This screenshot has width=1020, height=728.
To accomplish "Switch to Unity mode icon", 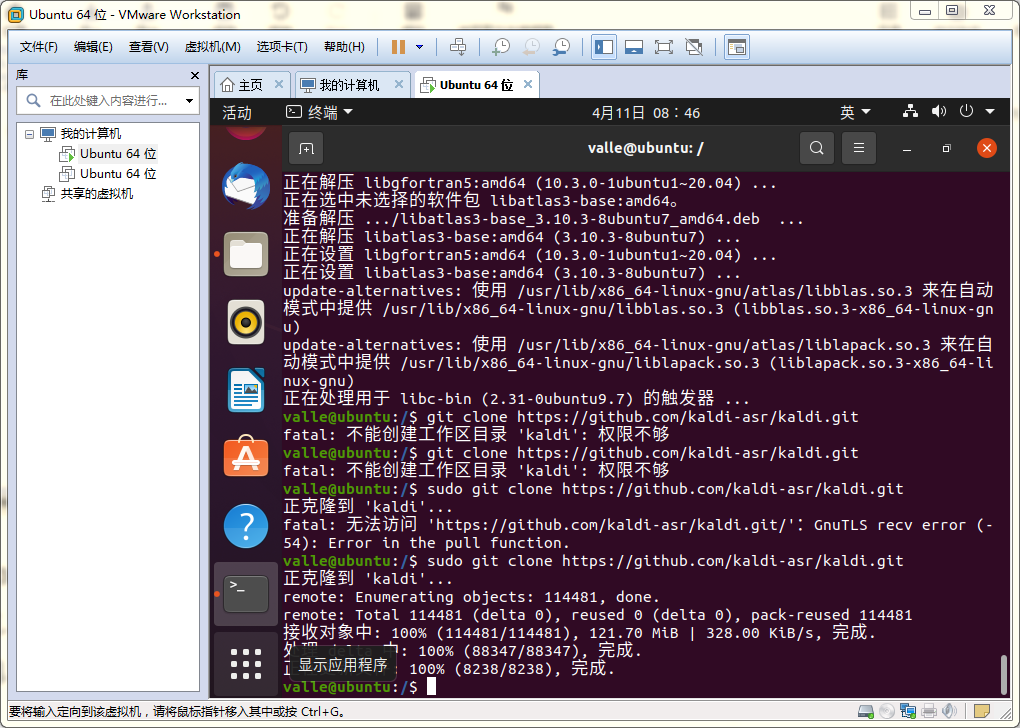I will click(694, 47).
